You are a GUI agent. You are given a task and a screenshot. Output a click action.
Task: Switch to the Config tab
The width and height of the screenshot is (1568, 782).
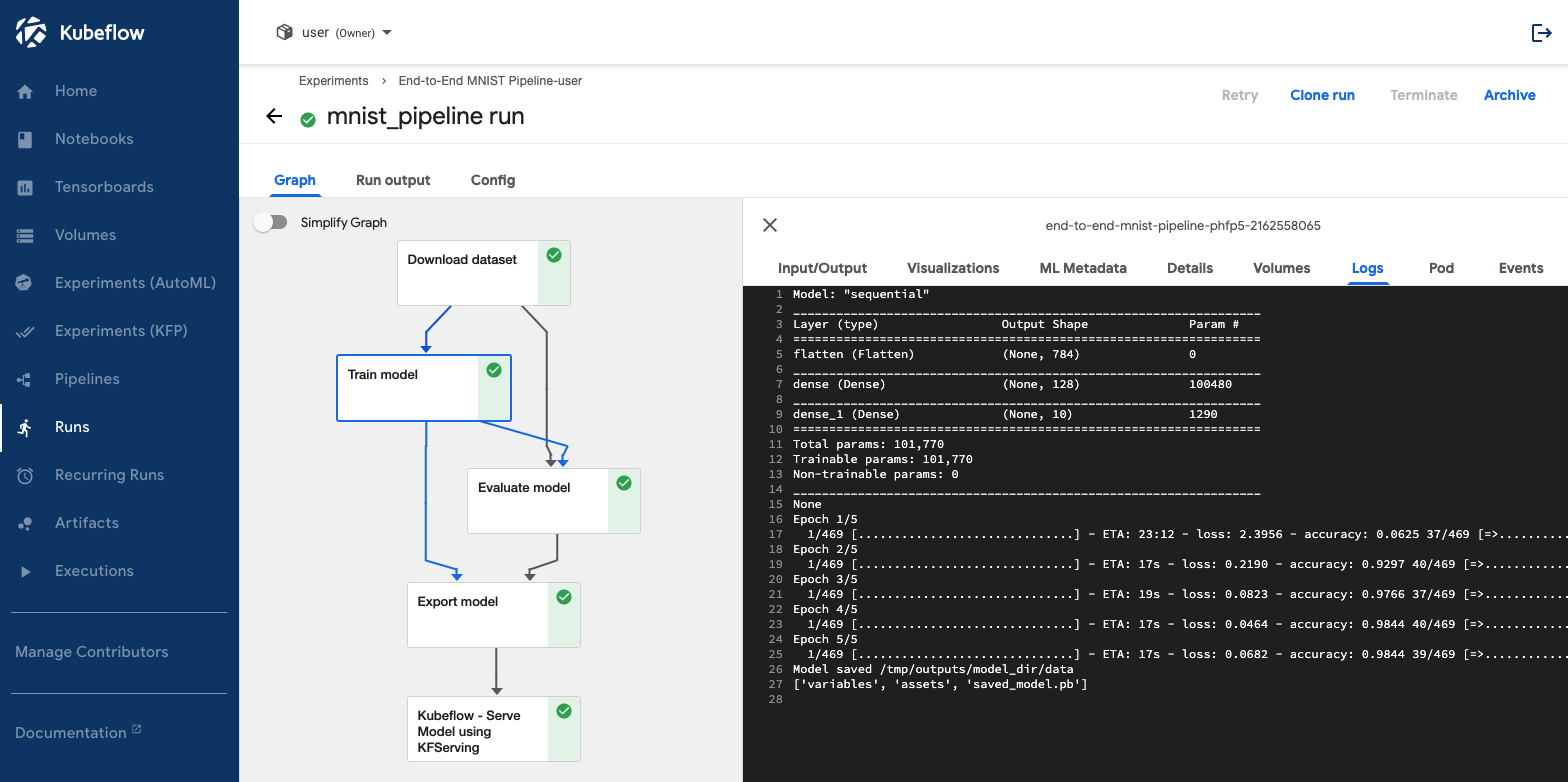[x=493, y=180]
